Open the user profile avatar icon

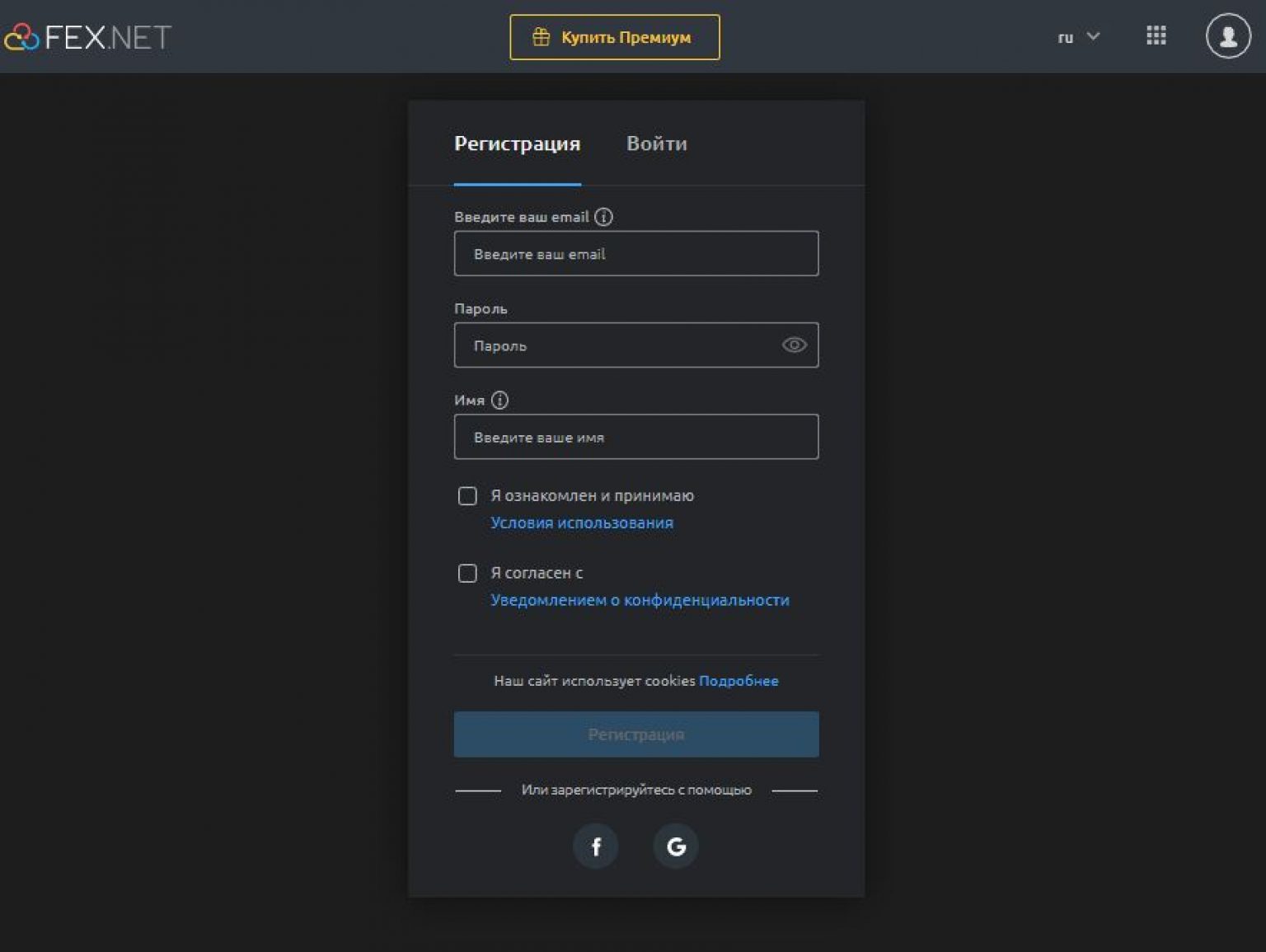tap(1228, 36)
